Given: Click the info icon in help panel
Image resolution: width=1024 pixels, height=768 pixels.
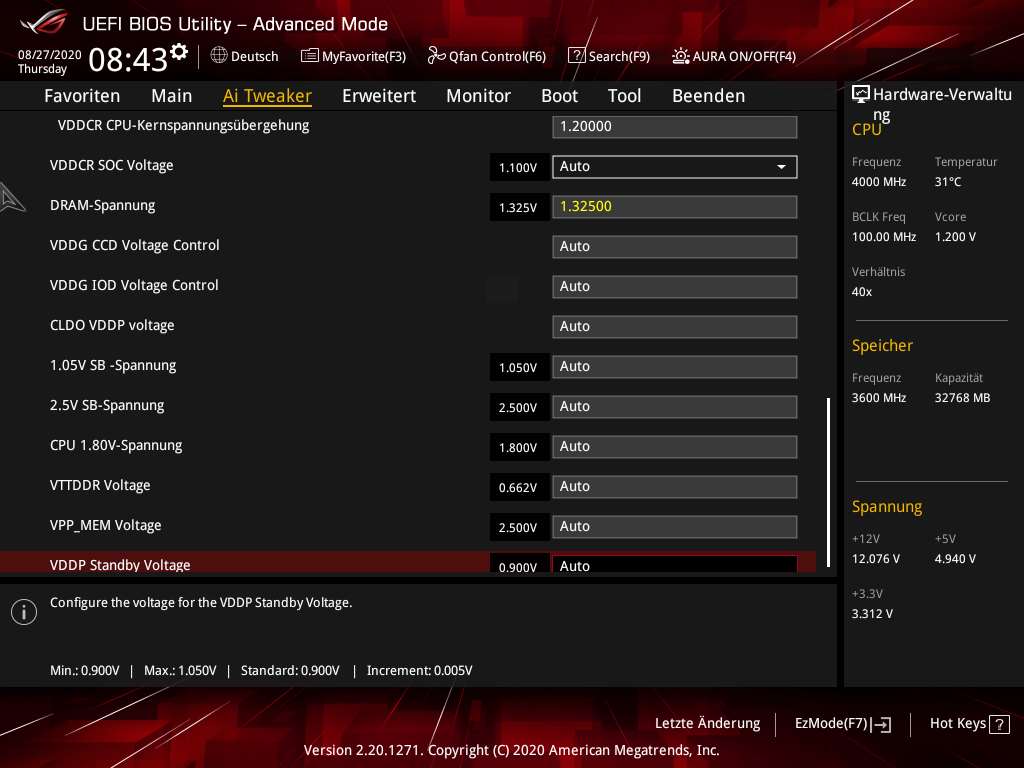Looking at the screenshot, I should coord(24,612).
